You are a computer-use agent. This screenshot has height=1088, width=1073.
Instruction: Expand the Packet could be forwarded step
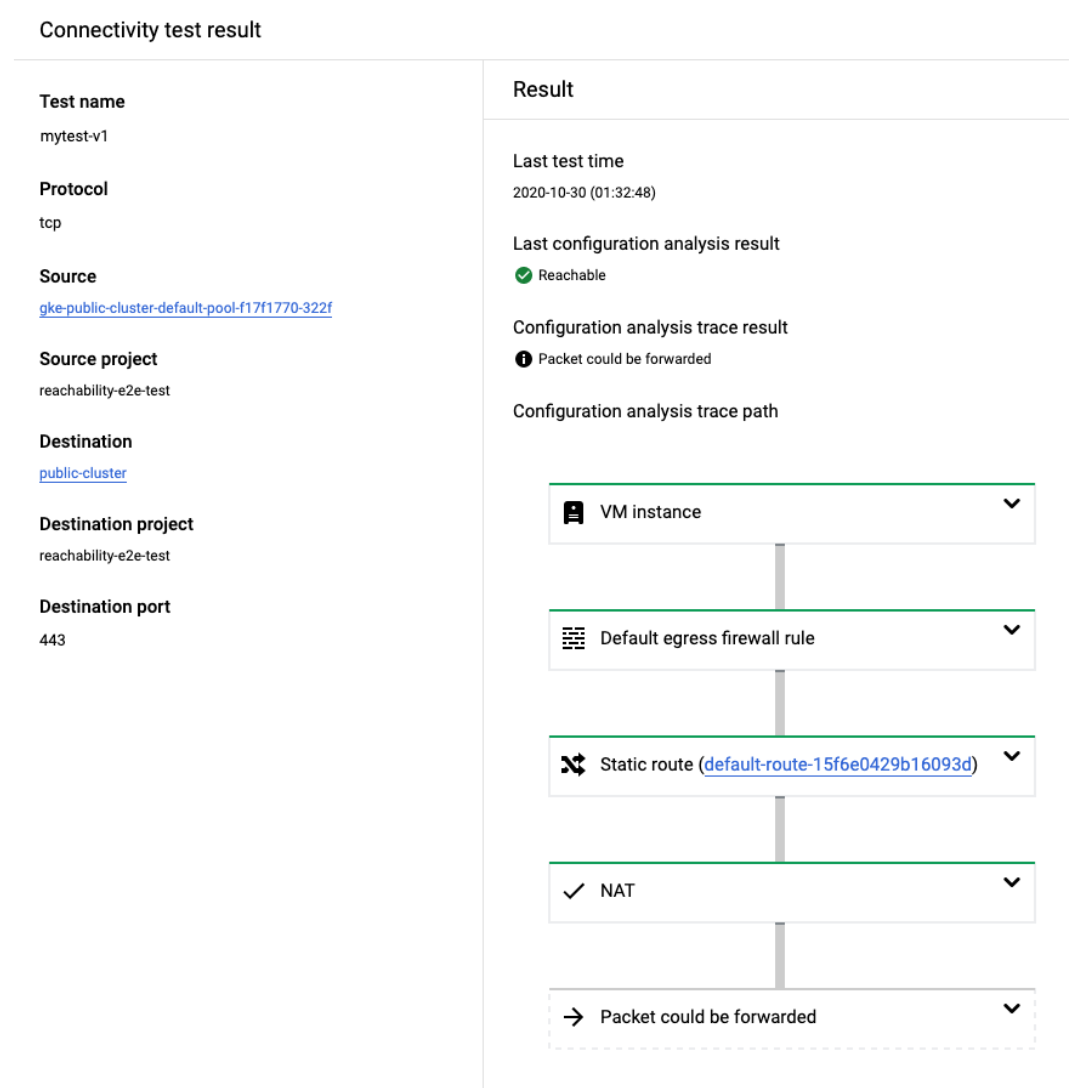pyautogui.click(x=1011, y=1009)
